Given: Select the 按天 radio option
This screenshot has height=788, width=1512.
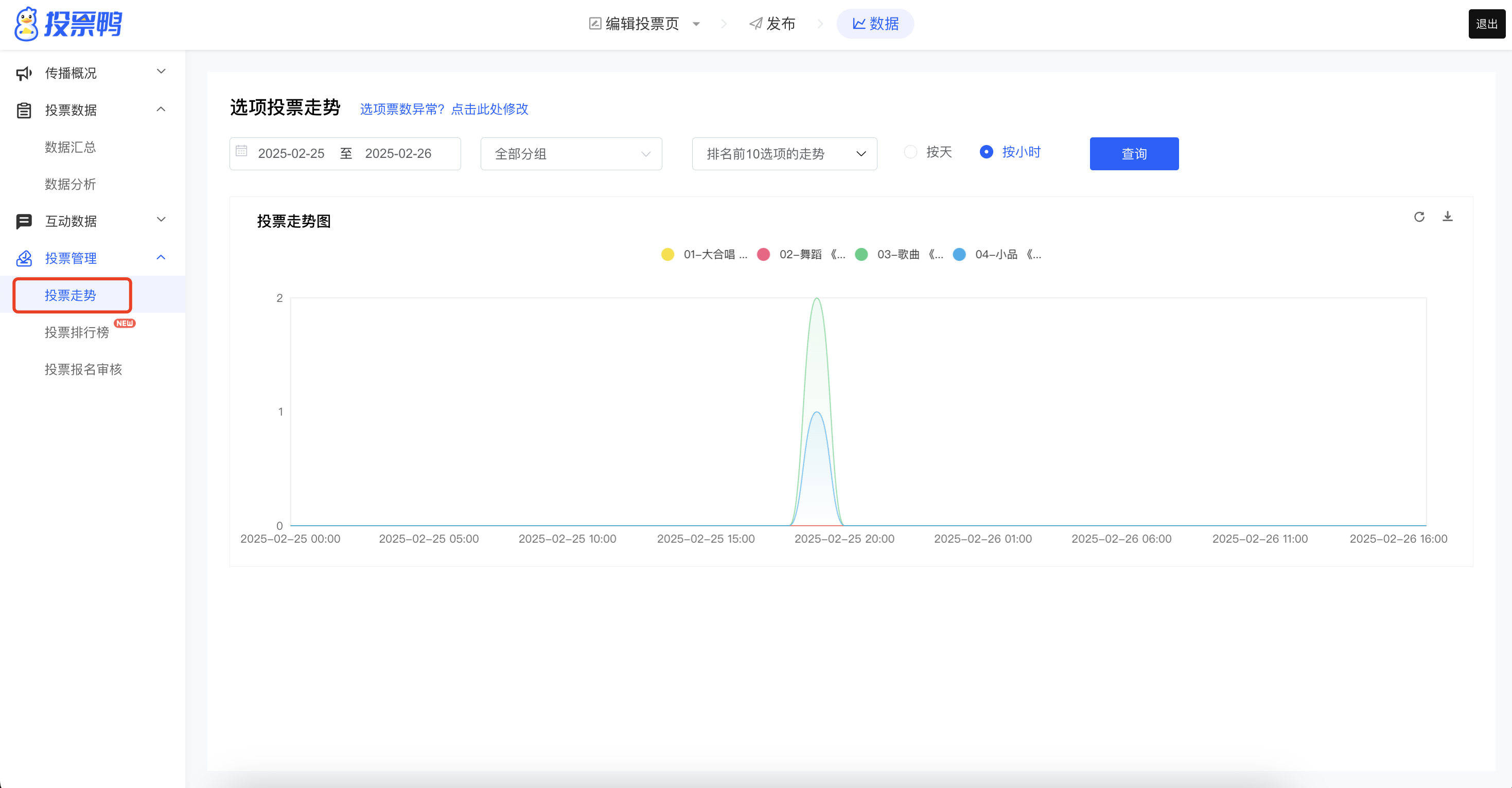Looking at the screenshot, I should [910, 152].
